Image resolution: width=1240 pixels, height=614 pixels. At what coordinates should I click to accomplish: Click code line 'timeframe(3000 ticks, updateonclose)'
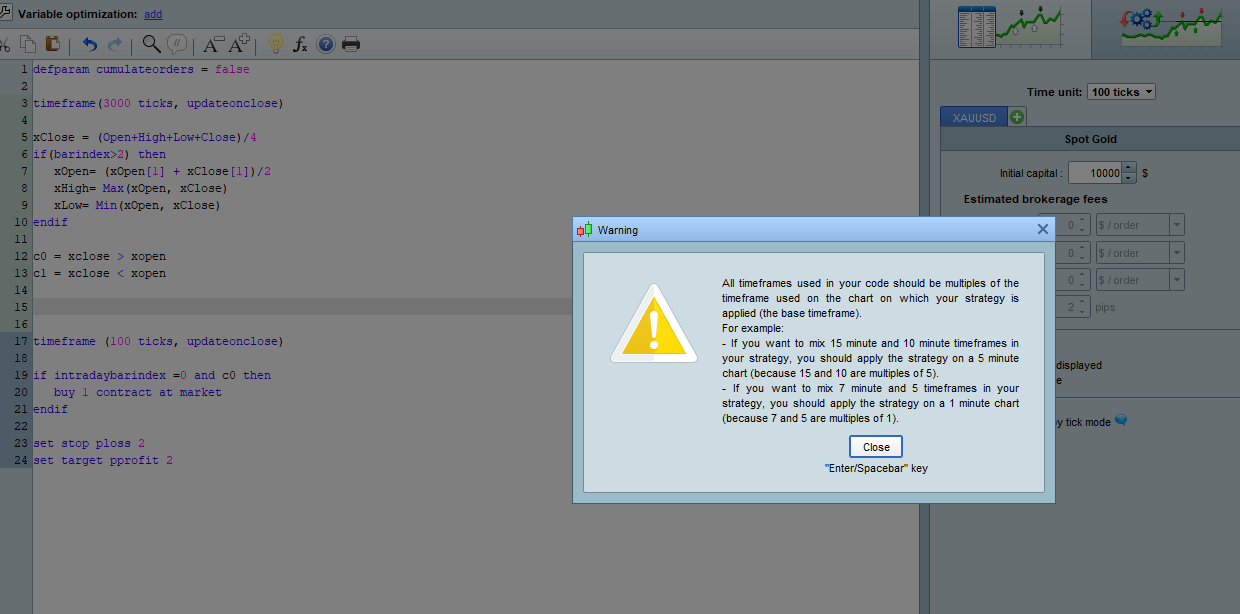(158, 103)
